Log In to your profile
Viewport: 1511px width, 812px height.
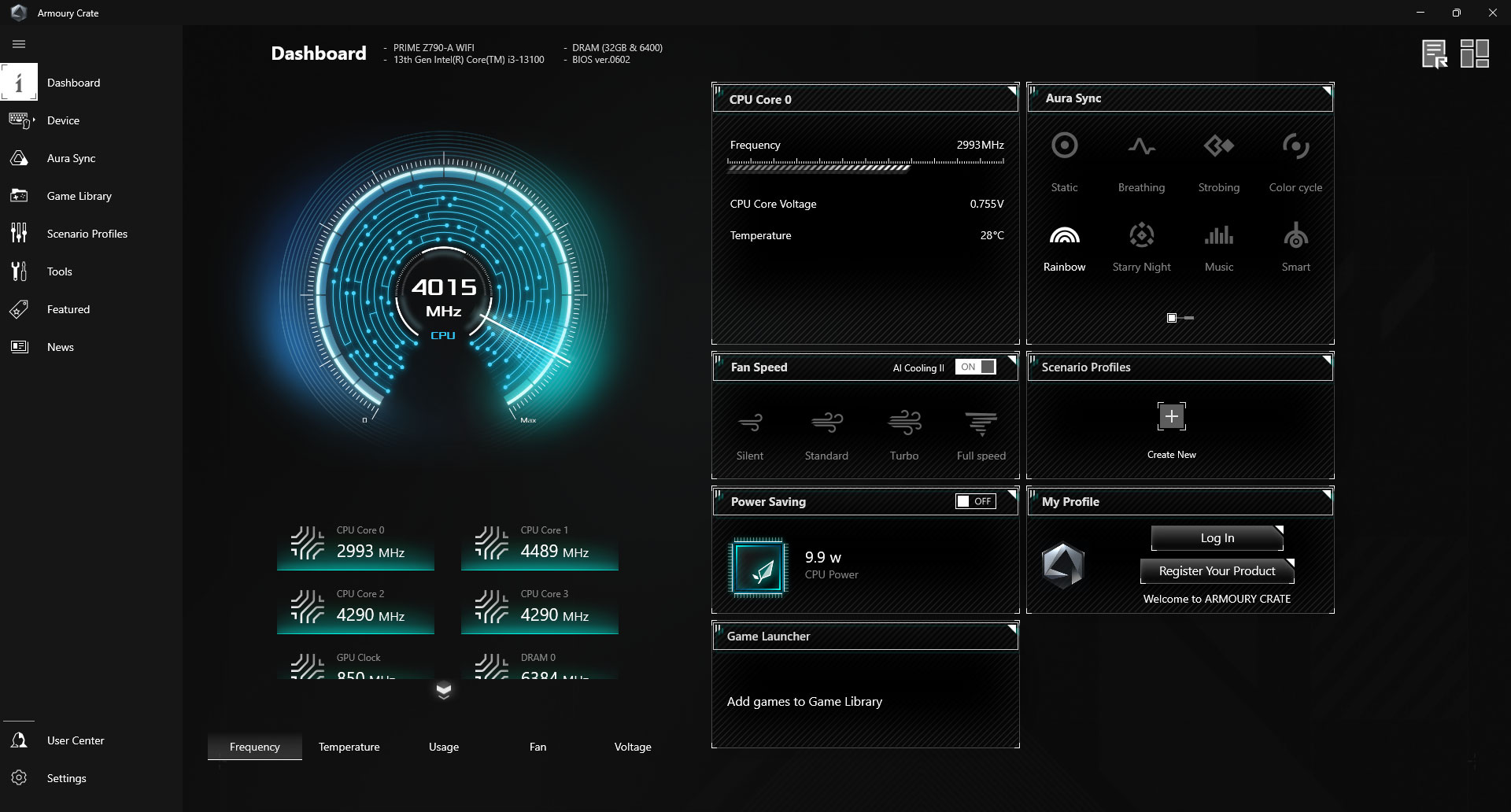point(1216,537)
